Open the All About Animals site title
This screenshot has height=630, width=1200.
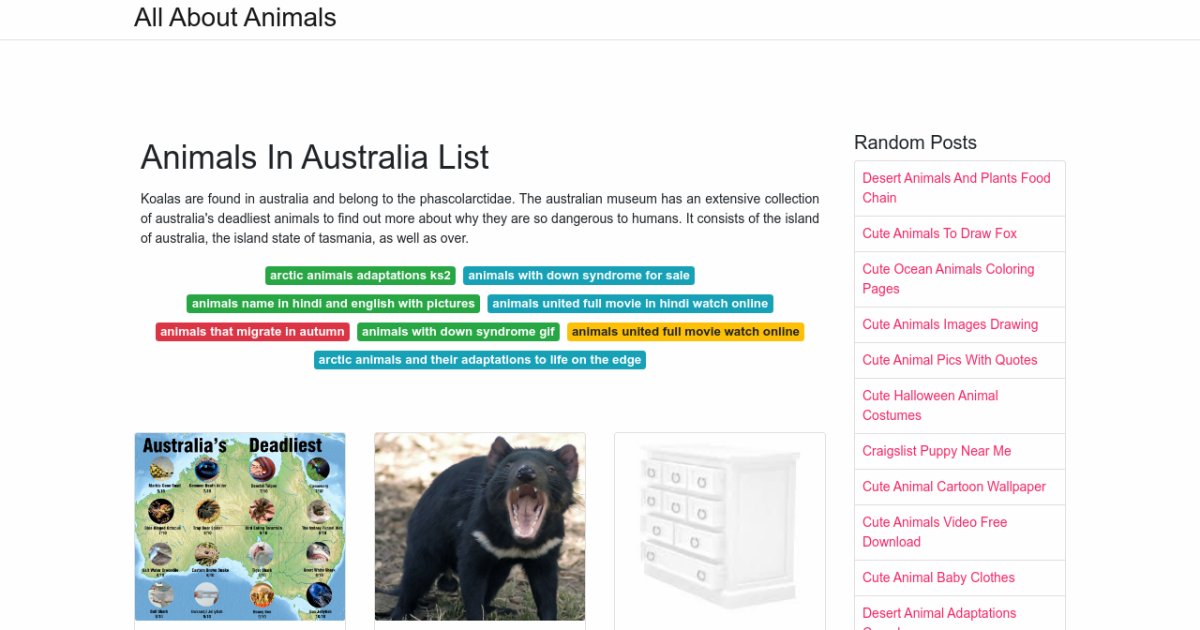235,18
